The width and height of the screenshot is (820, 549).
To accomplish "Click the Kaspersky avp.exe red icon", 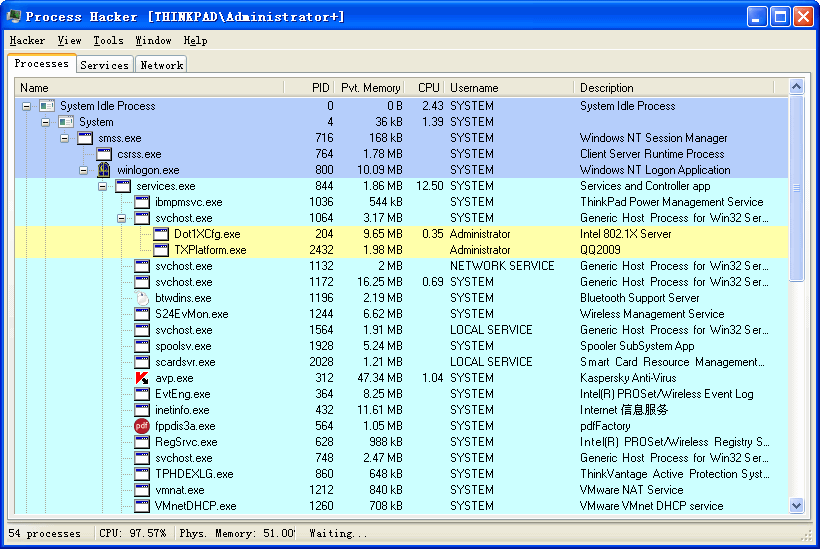I will tap(142, 378).
